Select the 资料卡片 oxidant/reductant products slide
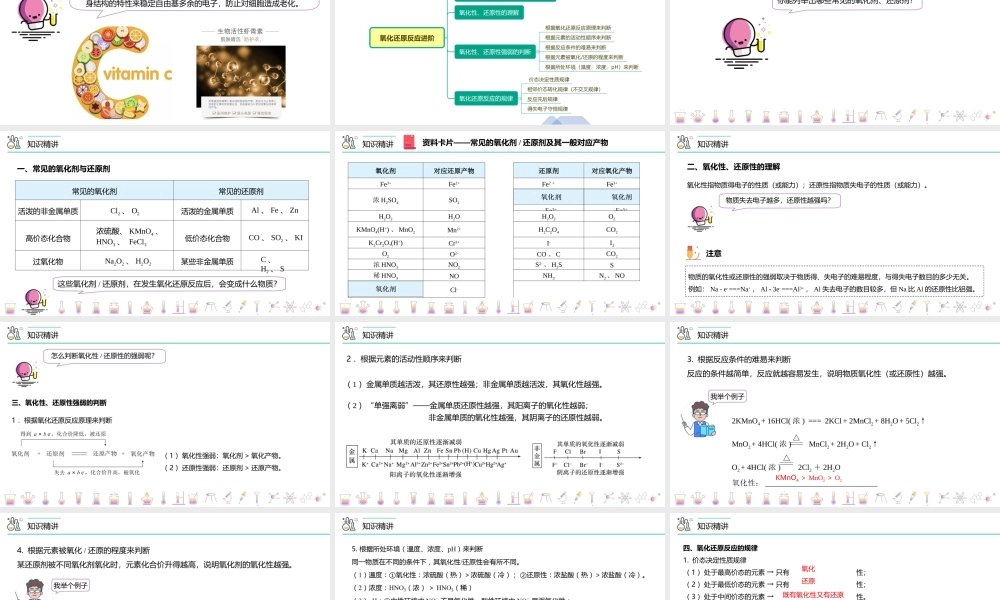 (x=500, y=223)
